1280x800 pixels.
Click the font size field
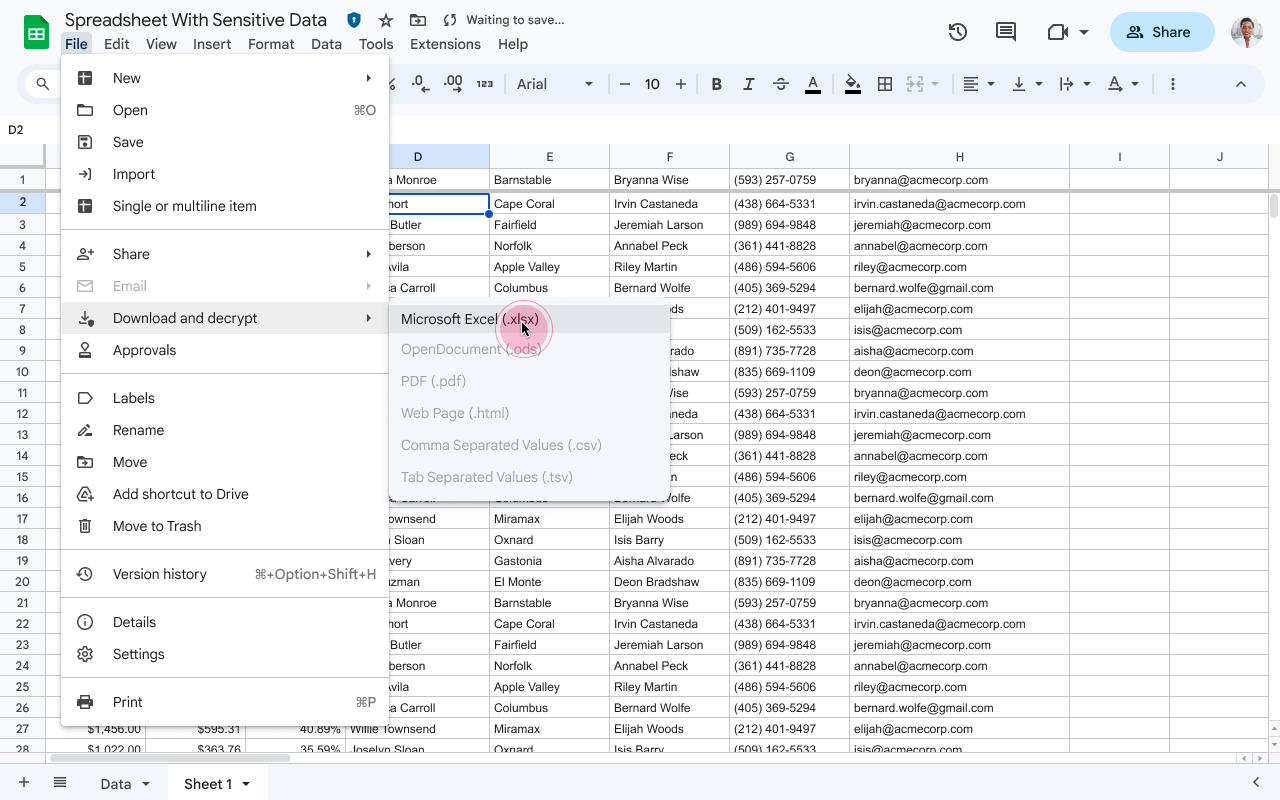[652, 84]
